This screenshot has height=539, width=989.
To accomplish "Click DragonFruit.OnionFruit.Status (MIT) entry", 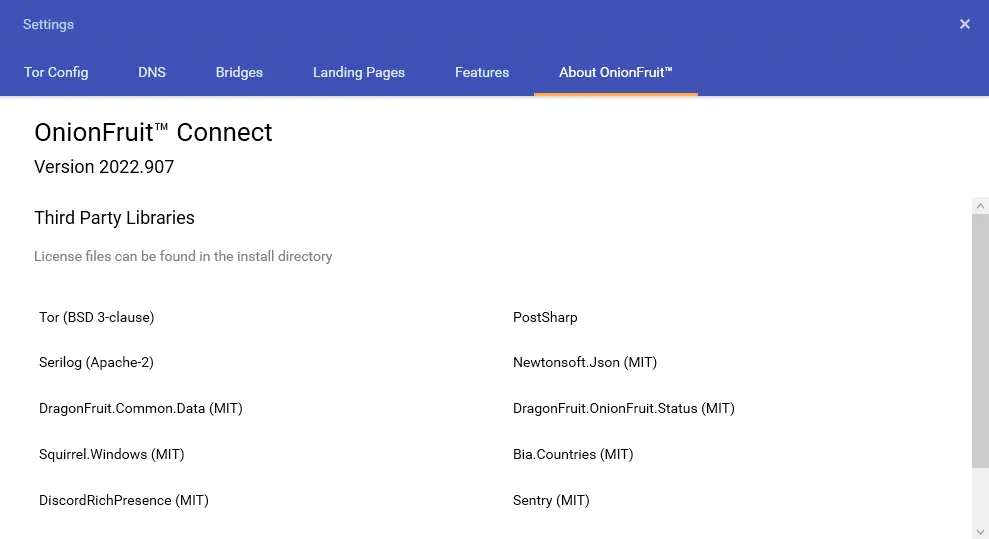I will [624, 408].
